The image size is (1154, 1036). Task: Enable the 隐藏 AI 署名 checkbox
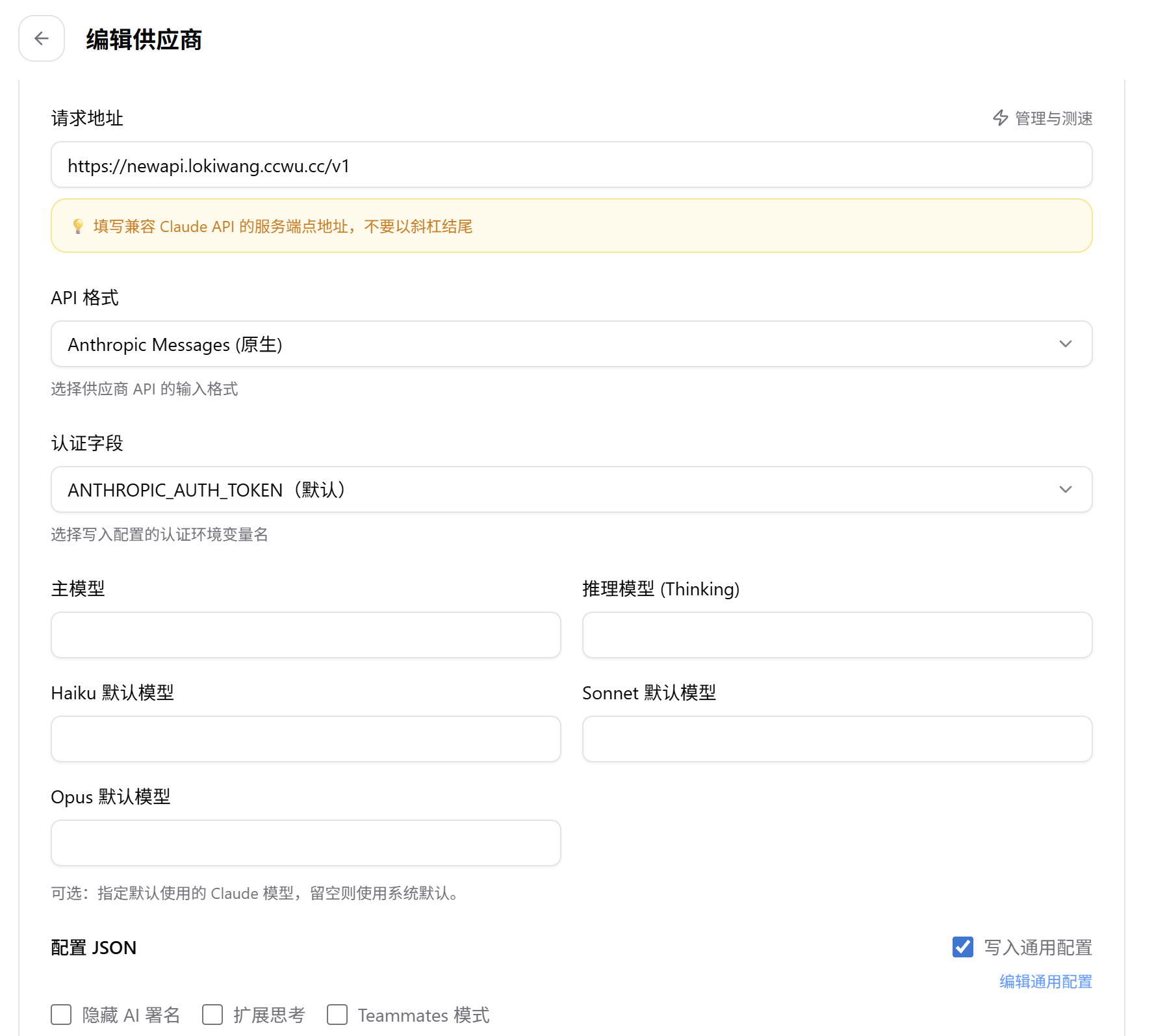tap(61, 1015)
